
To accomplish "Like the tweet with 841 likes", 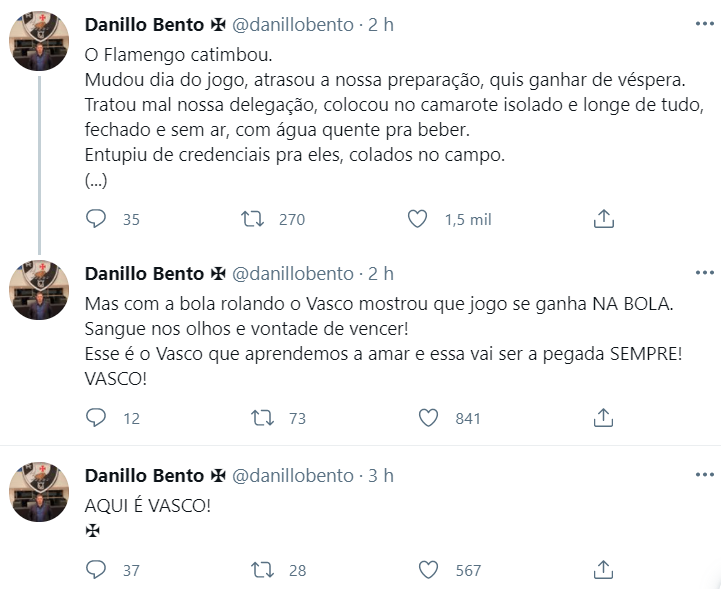I will coord(428,418).
